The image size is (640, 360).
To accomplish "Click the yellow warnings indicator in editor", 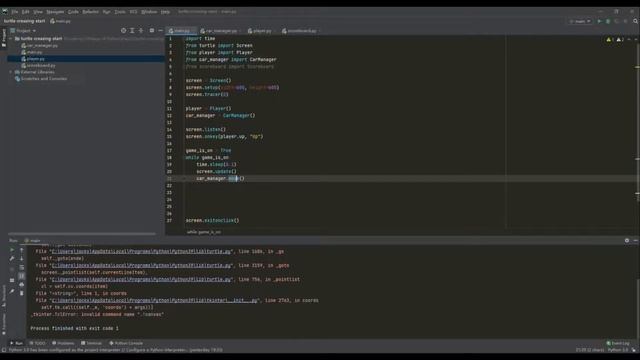I will click(x=610, y=40).
